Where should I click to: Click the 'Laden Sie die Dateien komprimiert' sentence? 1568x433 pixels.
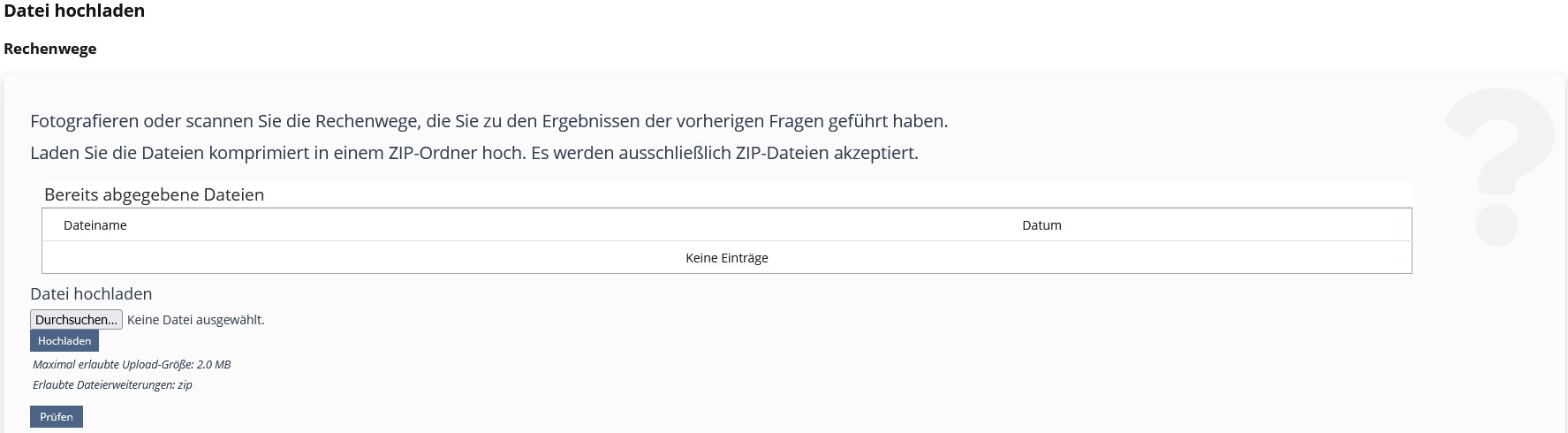point(277,153)
